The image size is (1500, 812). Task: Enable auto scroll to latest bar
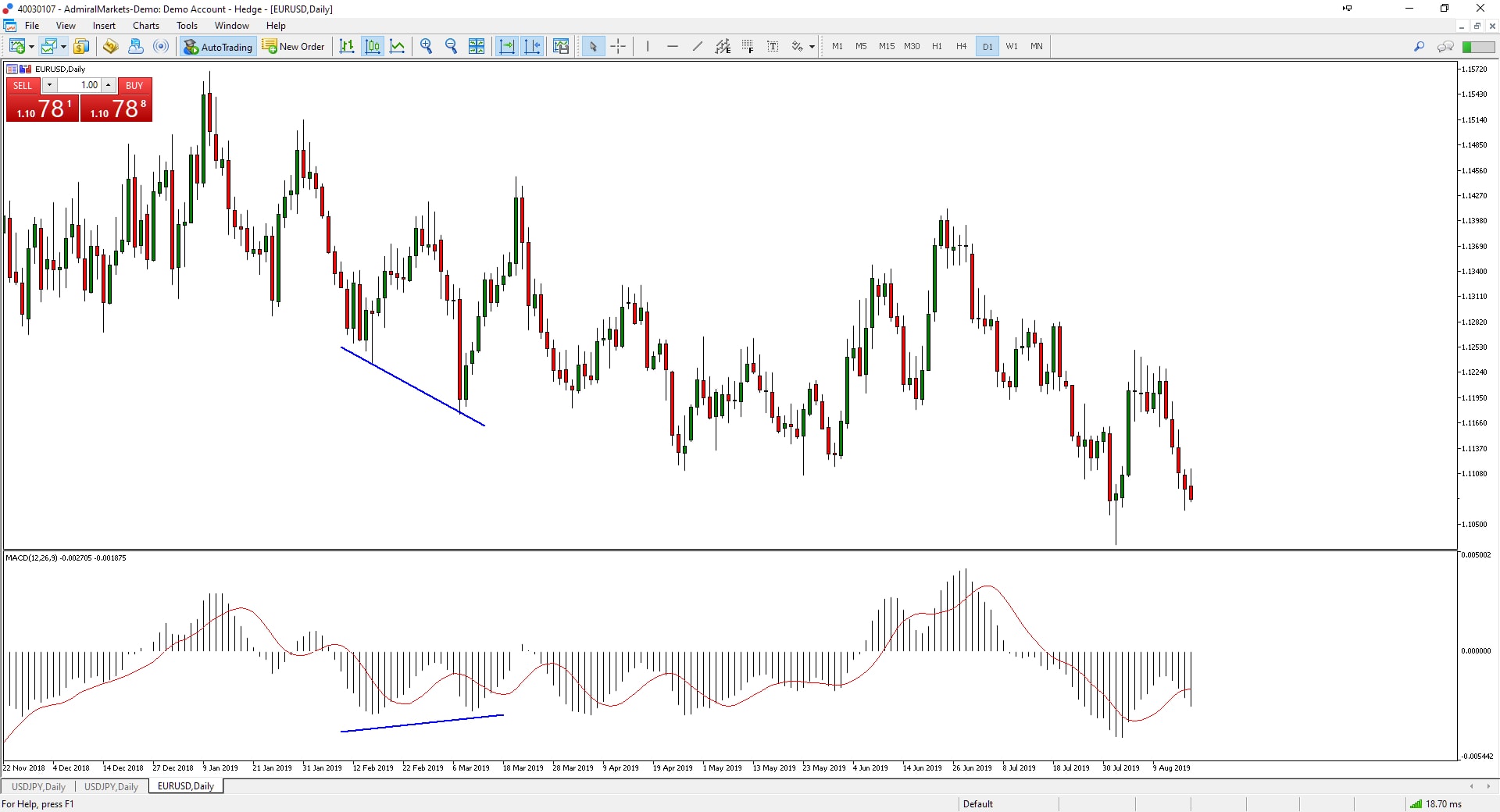pos(507,46)
